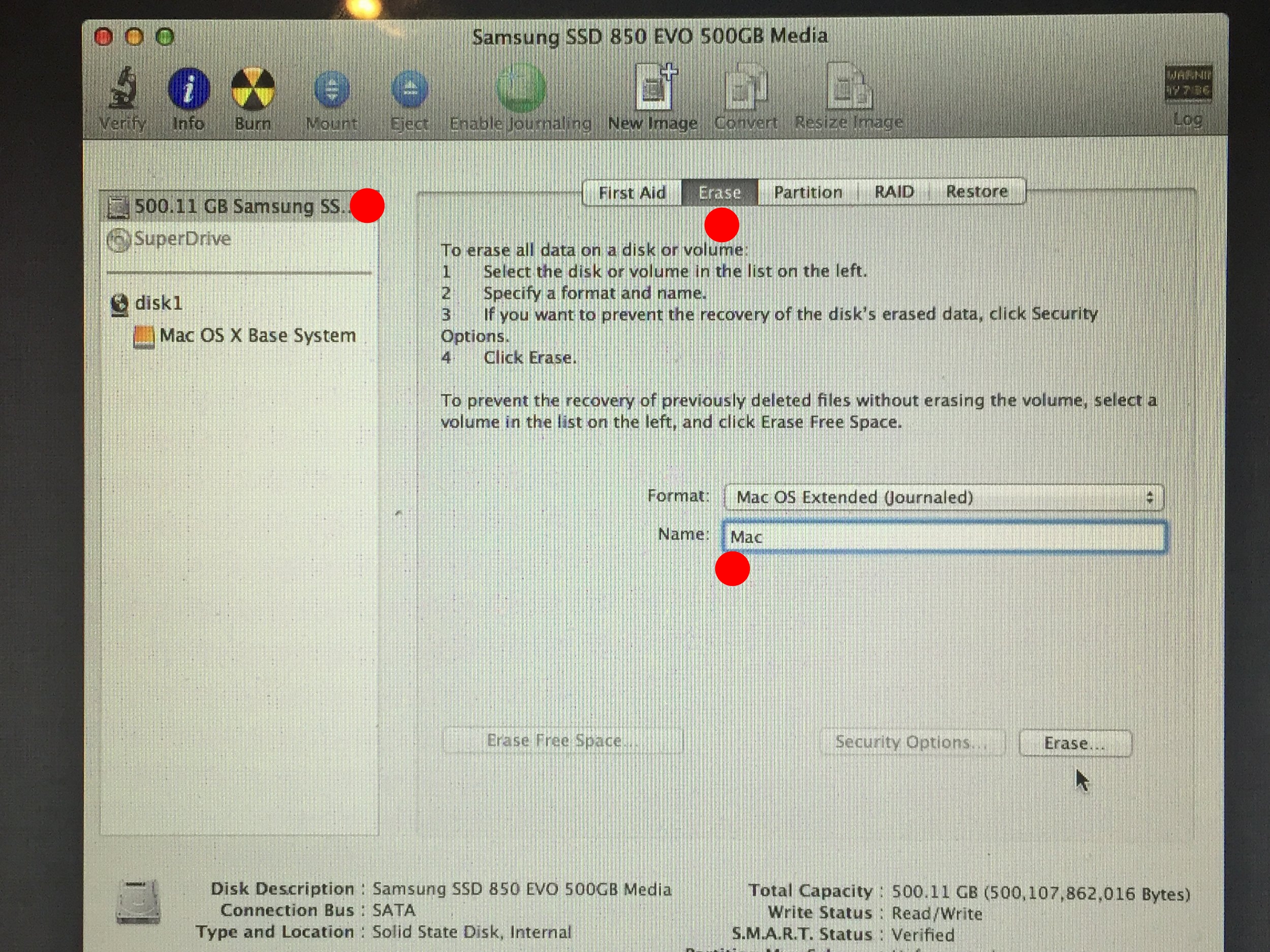Switch to the Erase tab
This screenshot has height=952, width=1270.
(x=719, y=192)
